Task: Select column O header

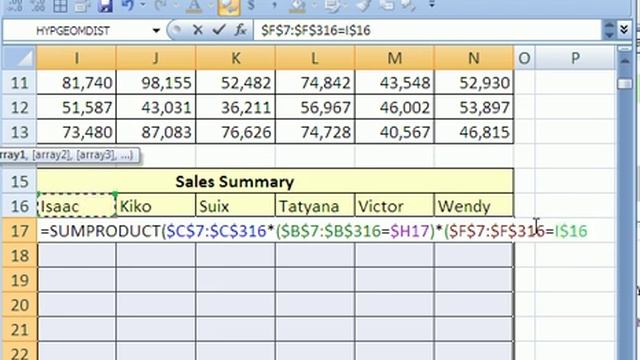Action: tap(524, 58)
